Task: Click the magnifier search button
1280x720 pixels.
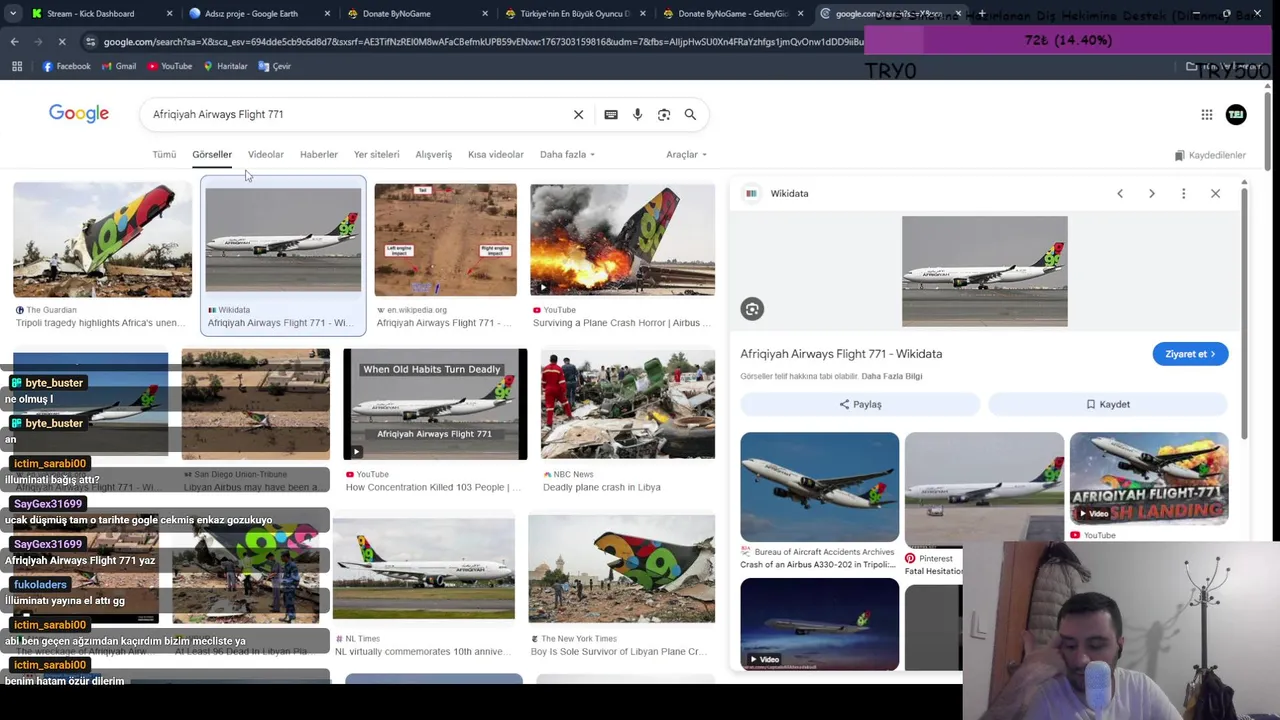Action: tap(690, 115)
